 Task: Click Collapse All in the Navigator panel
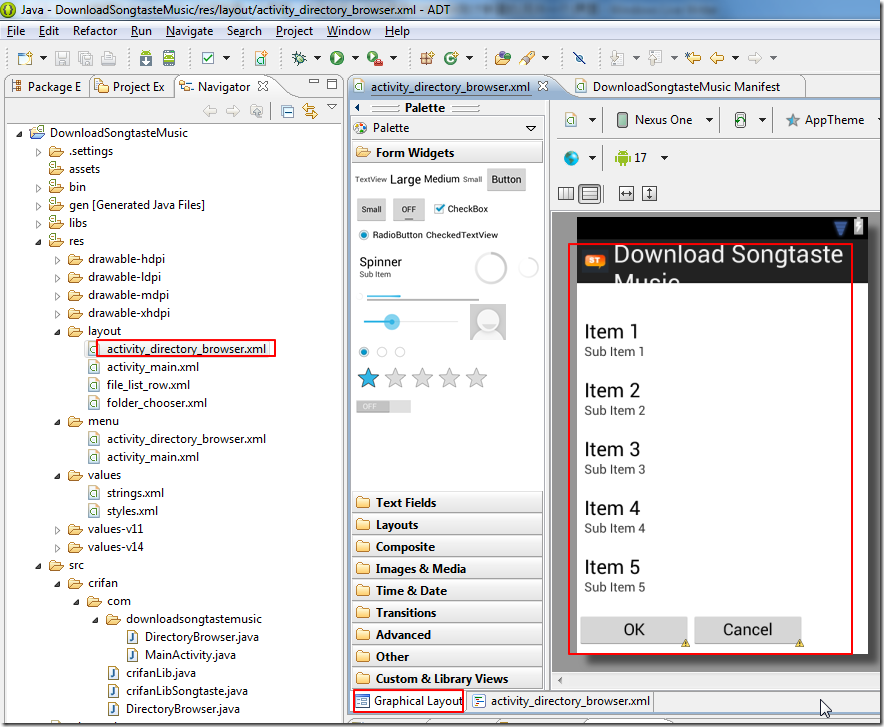(x=287, y=111)
